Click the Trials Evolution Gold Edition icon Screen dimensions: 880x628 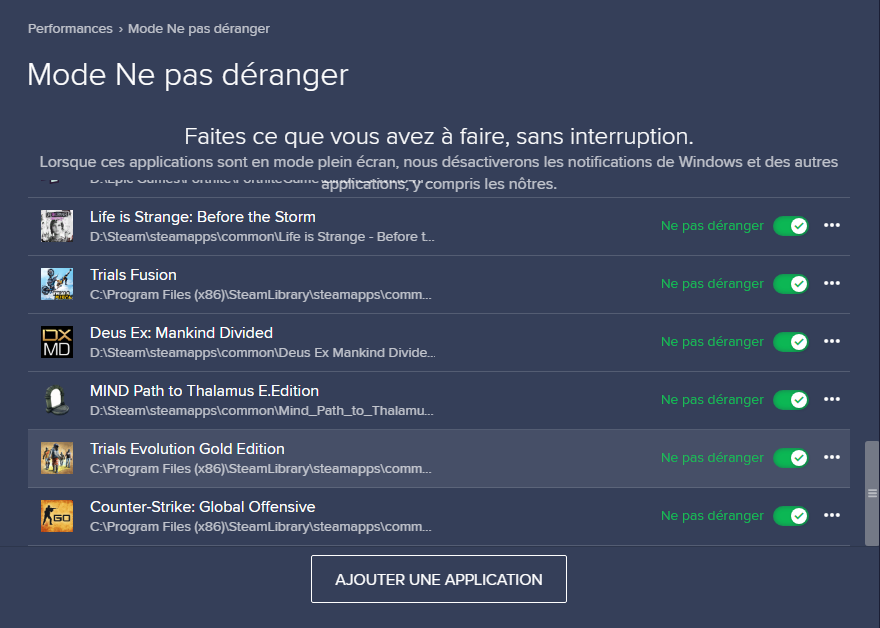[x=57, y=458]
